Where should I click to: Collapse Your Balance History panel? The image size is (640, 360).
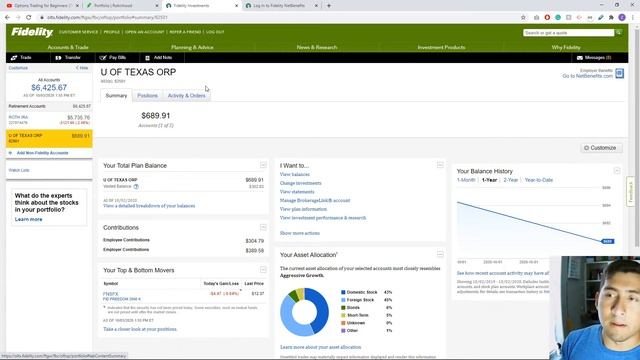(x=617, y=171)
